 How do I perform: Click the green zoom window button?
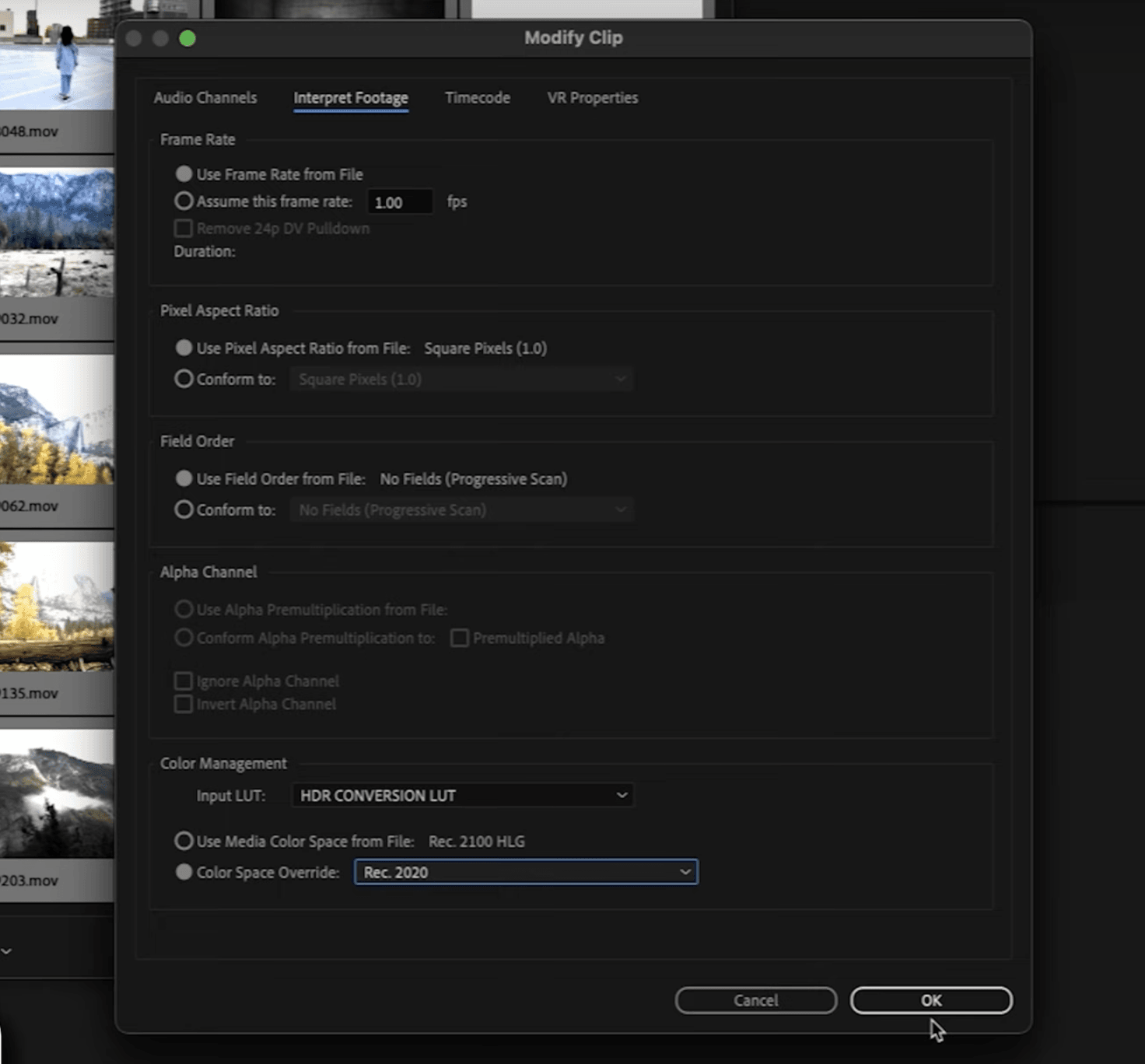pos(187,38)
